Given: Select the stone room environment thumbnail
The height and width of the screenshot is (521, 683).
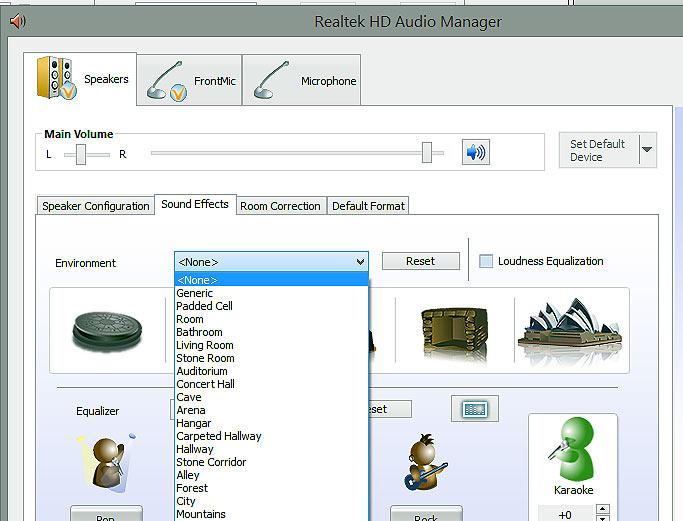Looking at the screenshot, I should 454,333.
